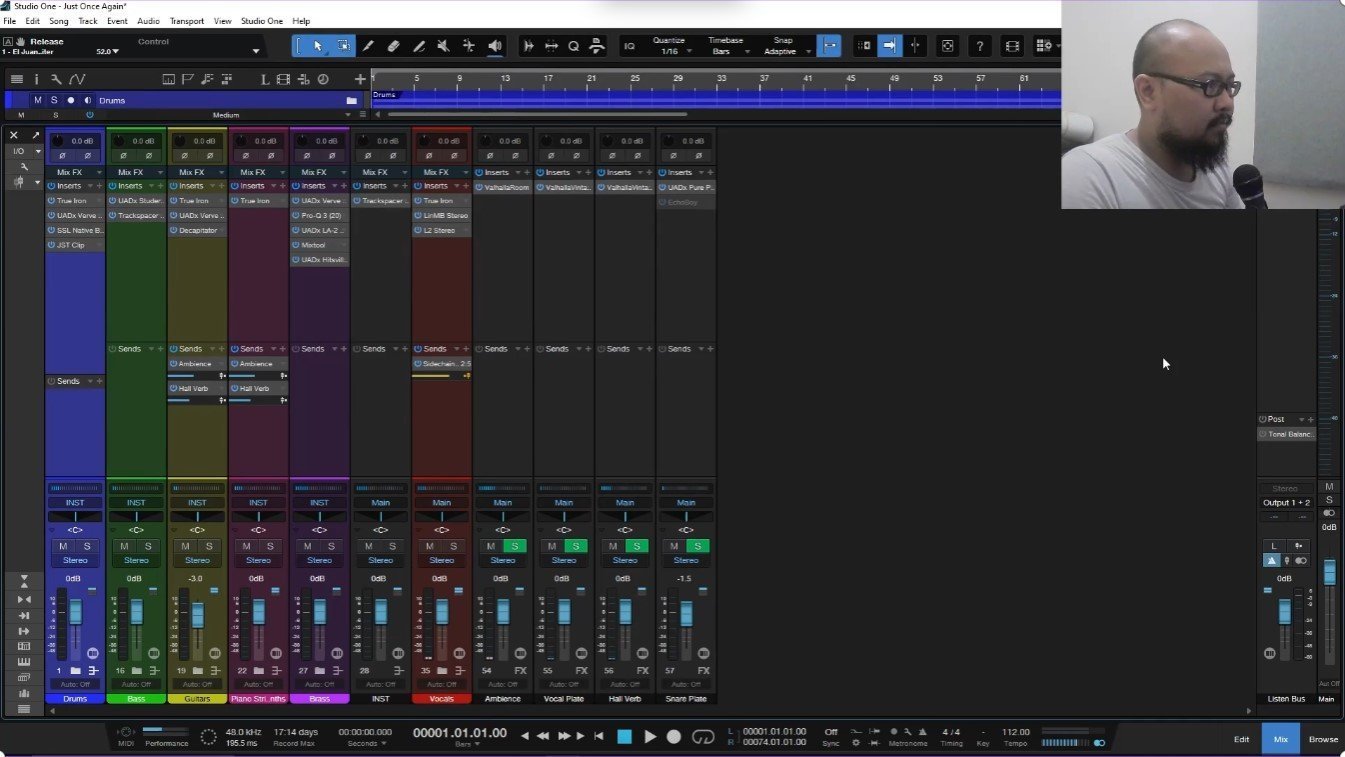The width and height of the screenshot is (1345, 757).
Task: Click the Guitars channel volume fader
Action: (x=197, y=614)
